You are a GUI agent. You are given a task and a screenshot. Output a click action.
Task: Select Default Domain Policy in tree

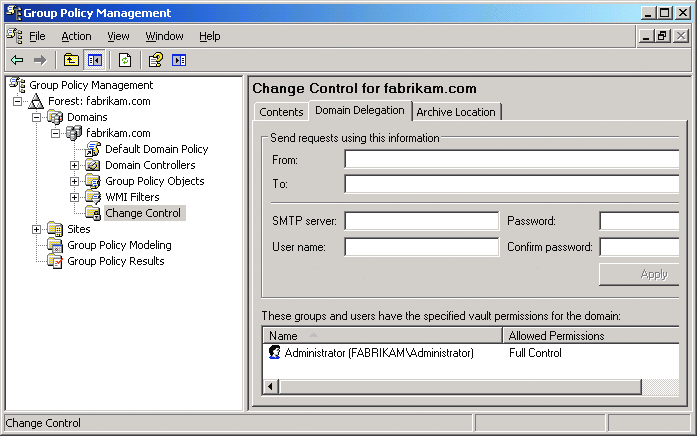[156, 149]
